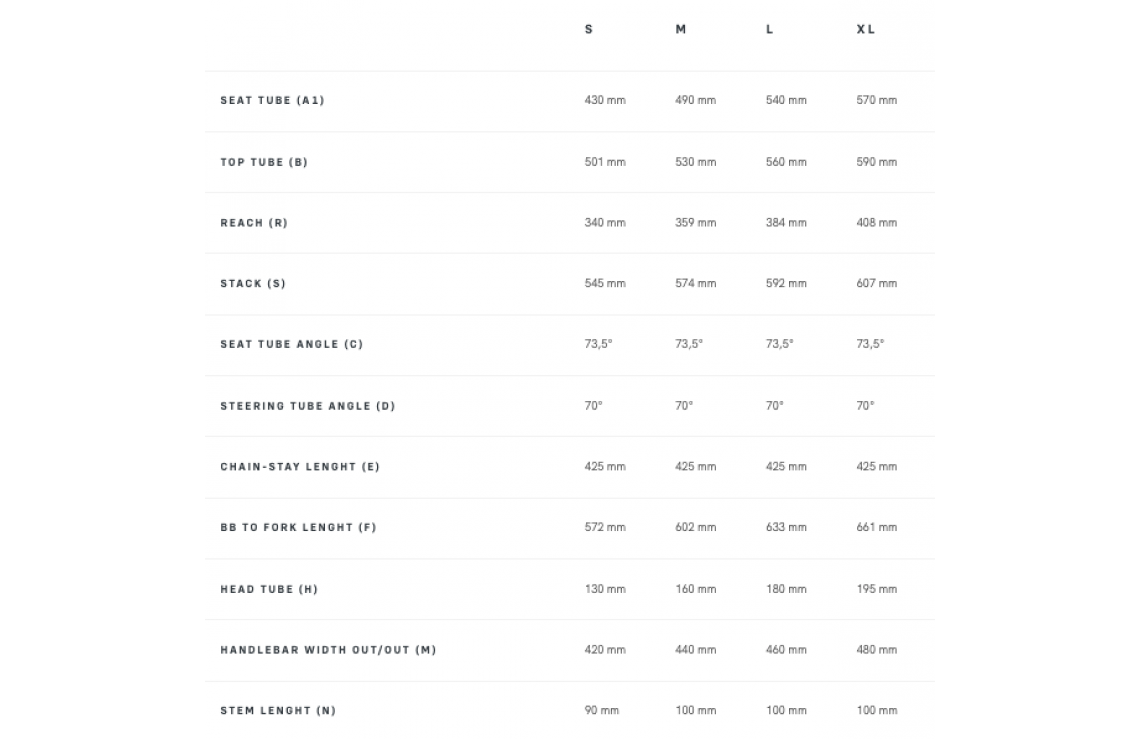Screen dimensions: 1140x739
Task: Select the Stem Lenght (N) row label
Action: coord(278,711)
